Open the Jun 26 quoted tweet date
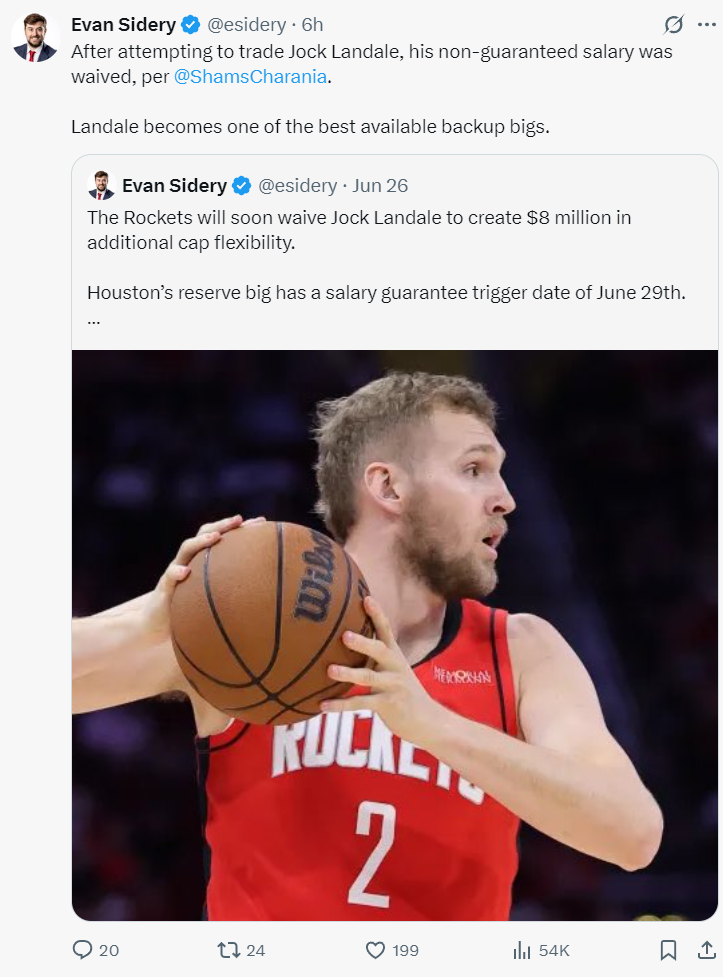 click(x=380, y=186)
